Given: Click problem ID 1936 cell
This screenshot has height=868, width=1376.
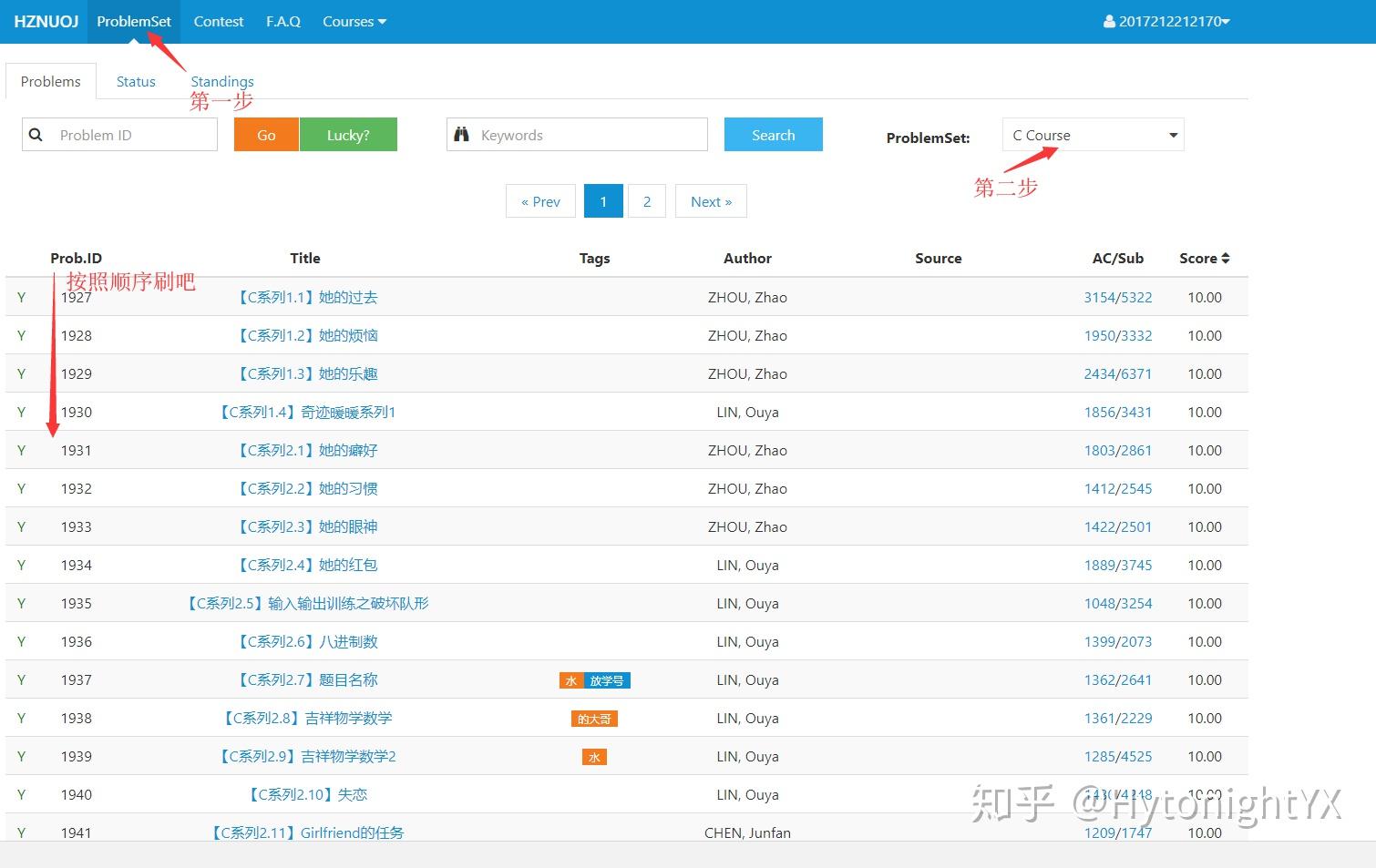Looking at the screenshot, I should pyautogui.click(x=77, y=642).
